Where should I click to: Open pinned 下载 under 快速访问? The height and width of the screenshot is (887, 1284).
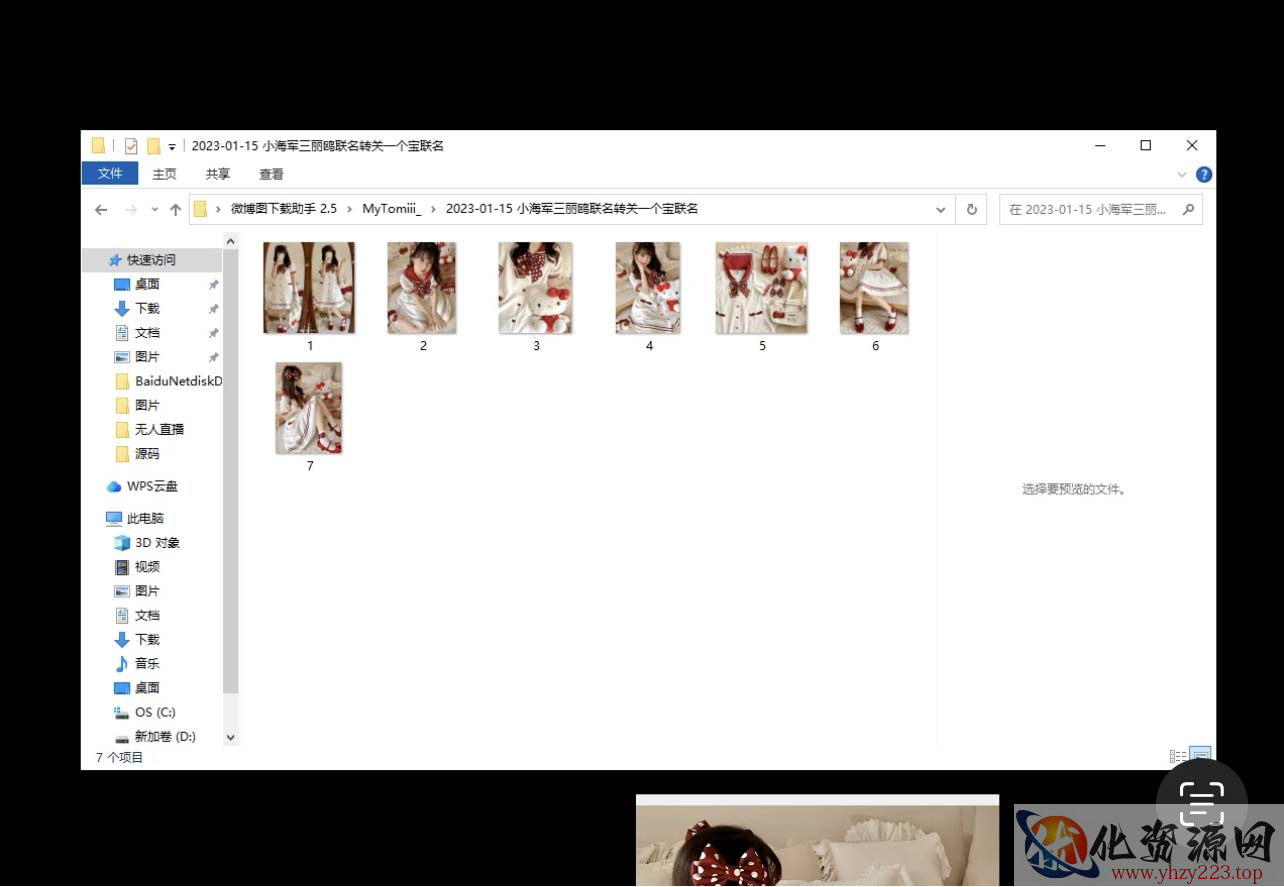point(147,308)
